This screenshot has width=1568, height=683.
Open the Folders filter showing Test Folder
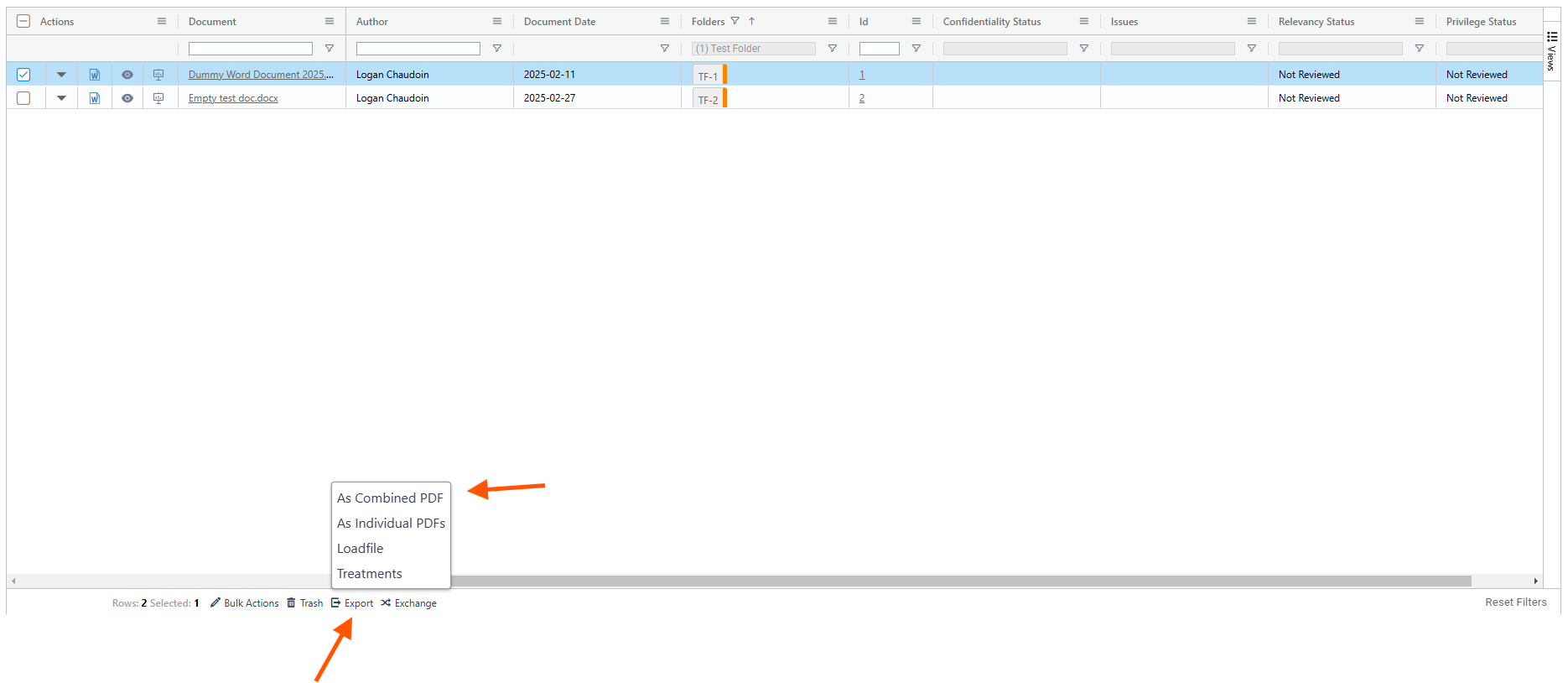tap(754, 49)
